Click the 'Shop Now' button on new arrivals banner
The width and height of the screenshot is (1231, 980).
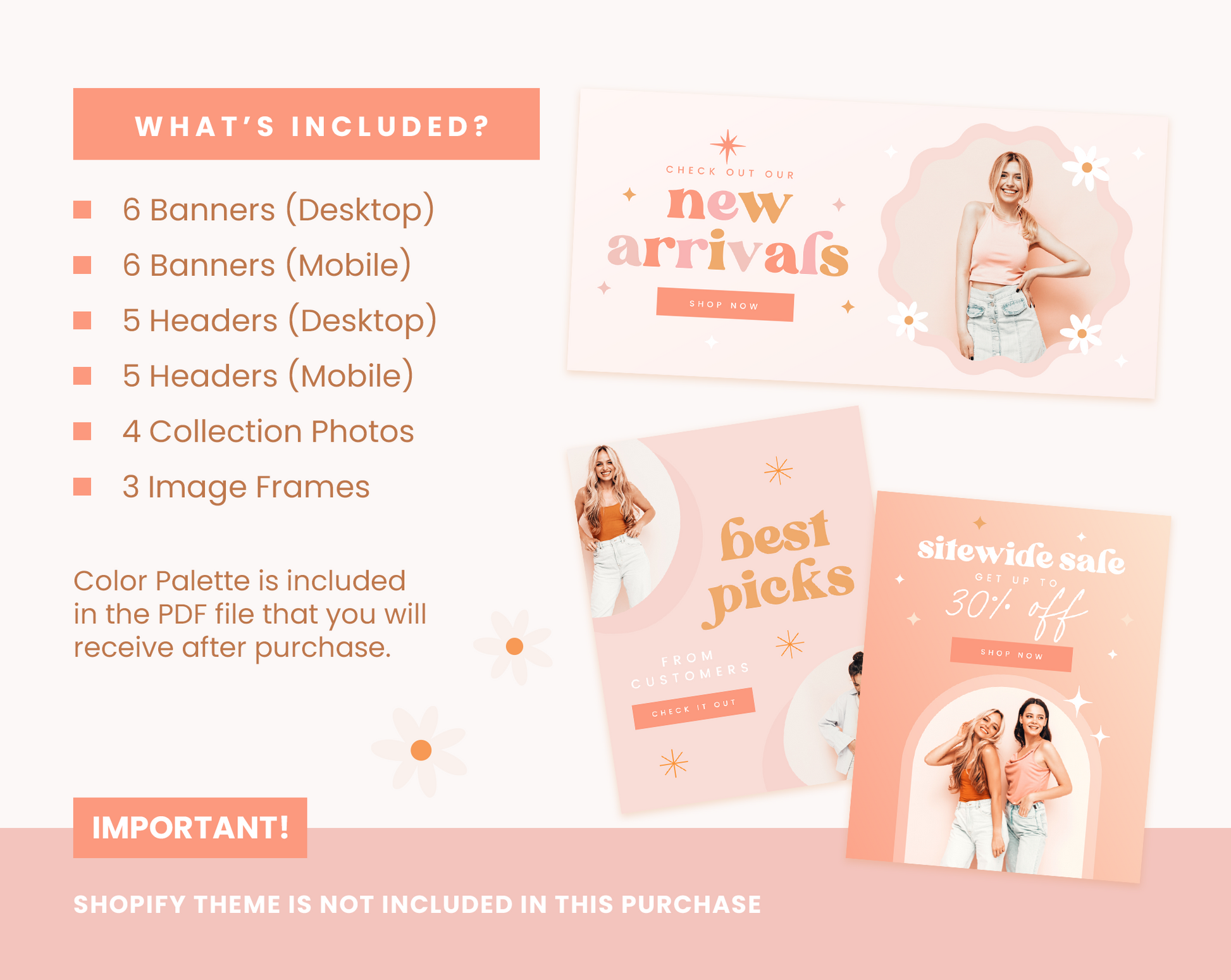coord(725,304)
